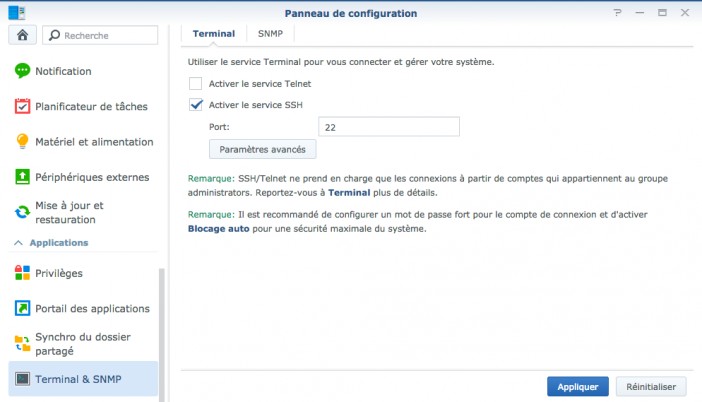Enable the Activer le service Telnet checkbox
This screenshot has width=702, height=402.
196,84
